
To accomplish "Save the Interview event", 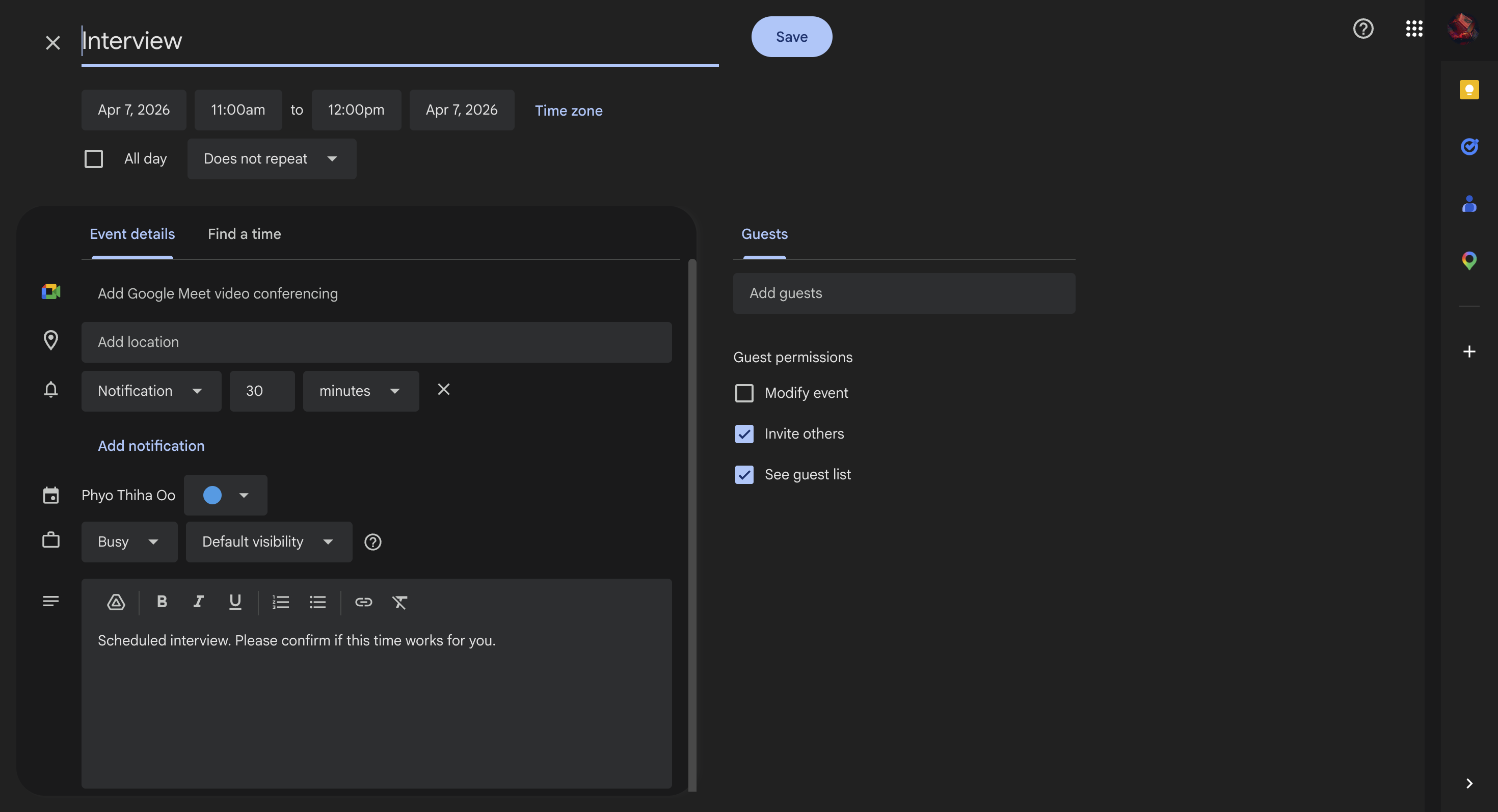I will click(x=791, y=37).
